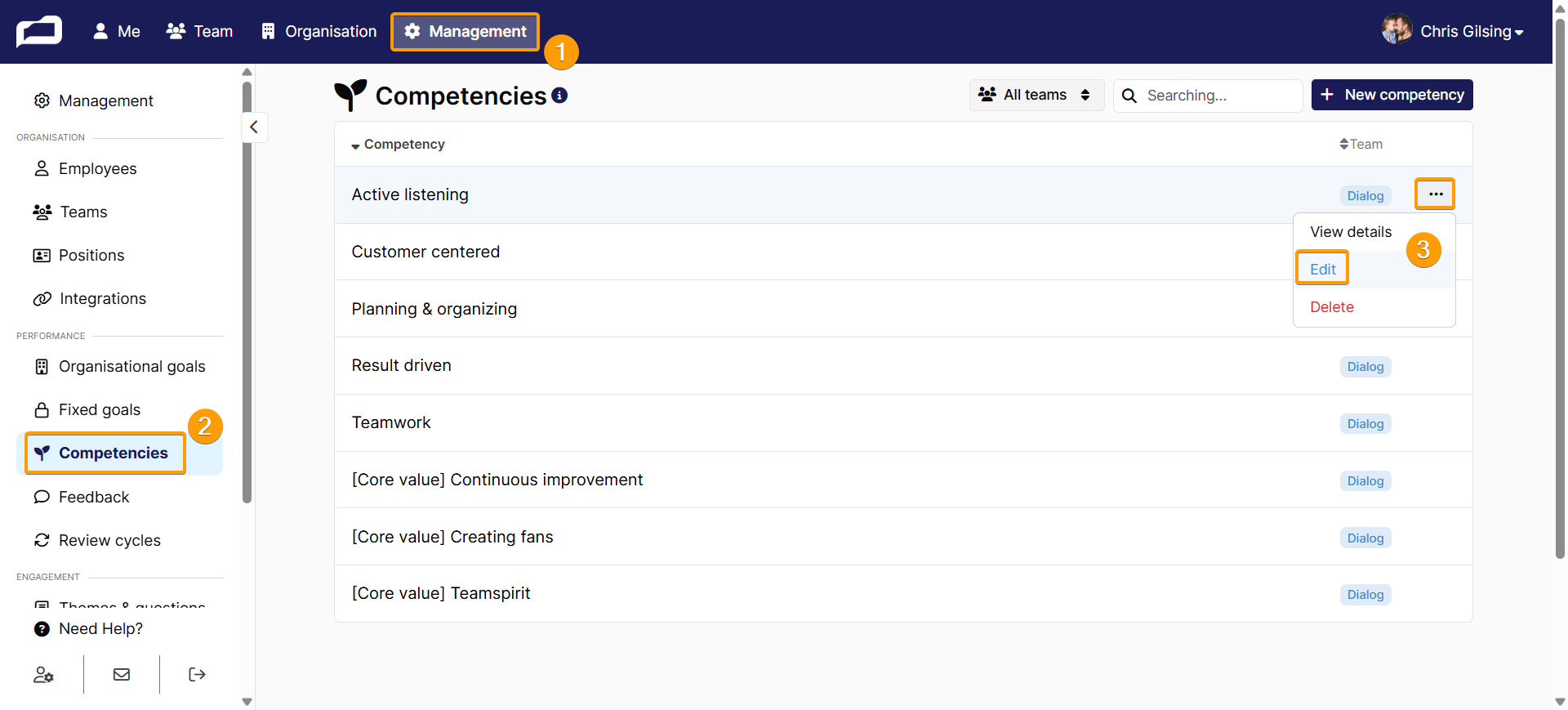Open the All teams filter dropdown

(x=1036, y=95)
